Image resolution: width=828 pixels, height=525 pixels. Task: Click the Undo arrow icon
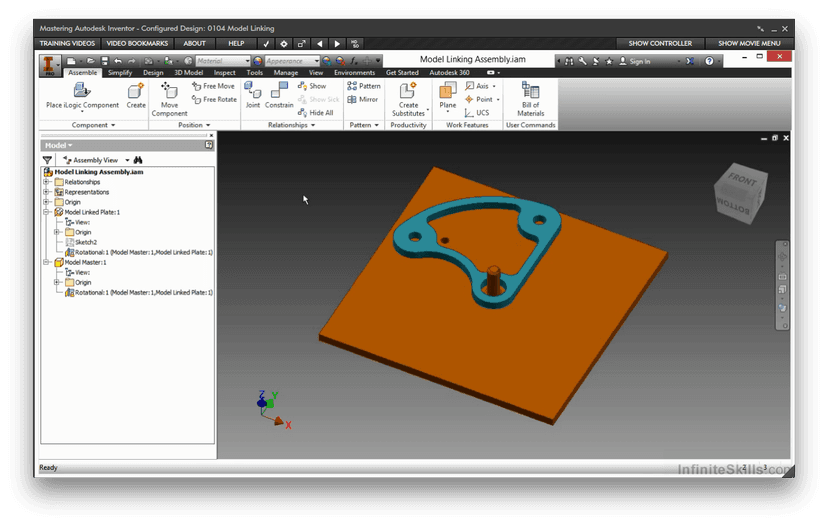pyautogui.click(x=118, y=61)
